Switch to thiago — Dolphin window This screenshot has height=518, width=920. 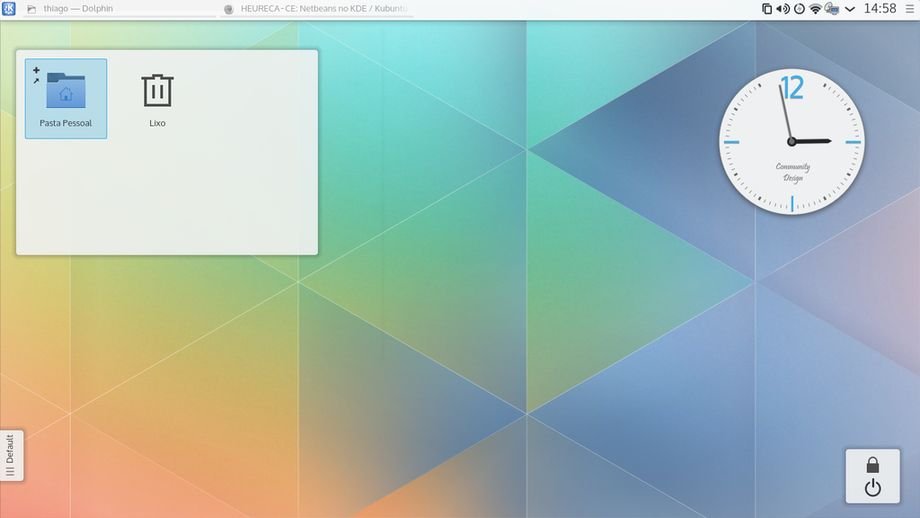[120, 9]
